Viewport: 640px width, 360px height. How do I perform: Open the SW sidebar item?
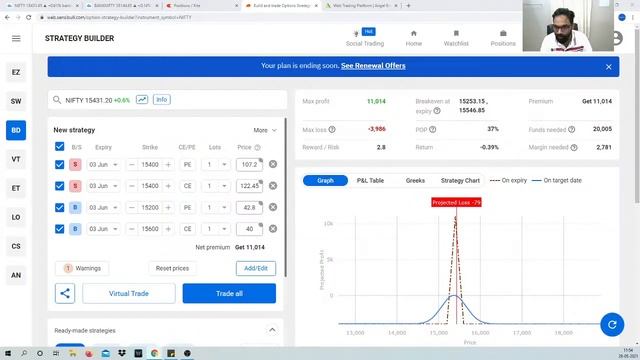[x=16, y=101]
